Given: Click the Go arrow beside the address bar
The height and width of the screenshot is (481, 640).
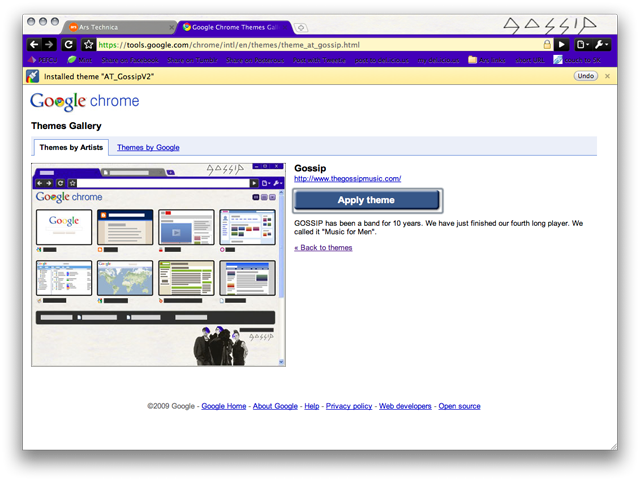Looking at the screenshot, I should click(x=562, y=45).
